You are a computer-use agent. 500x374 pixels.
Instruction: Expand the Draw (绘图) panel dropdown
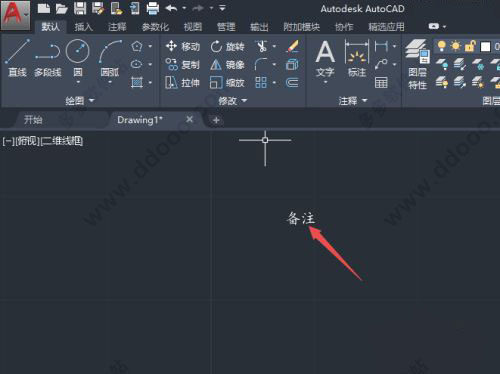tap(80, 100)
